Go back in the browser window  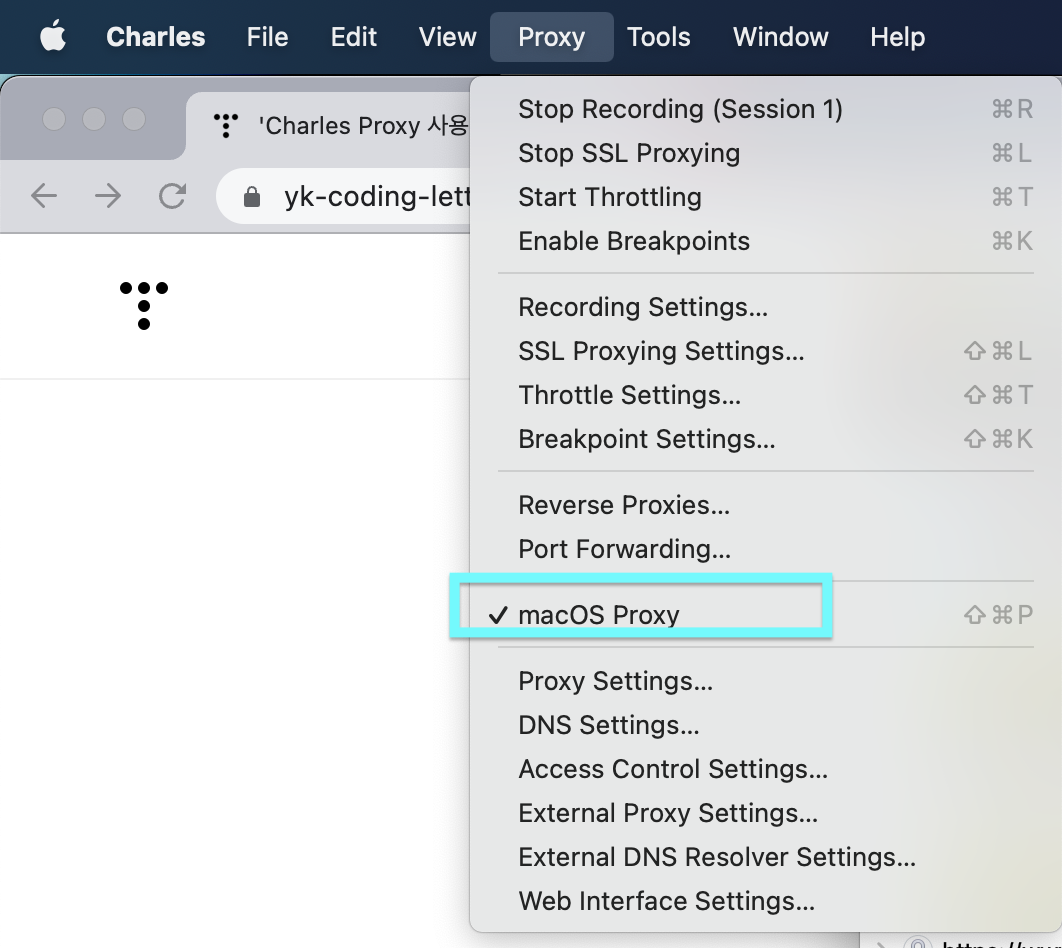point(44,196)
